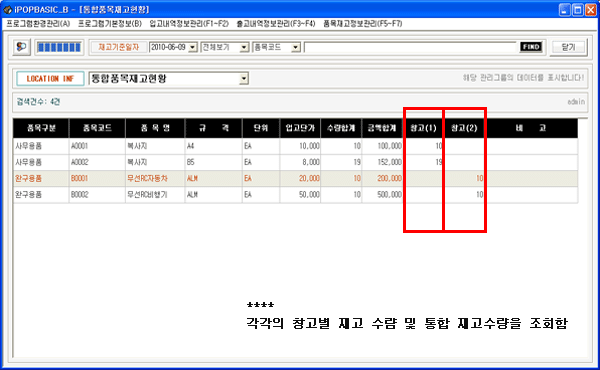600x370 pixels.
Task: Click the 수량합계 column header
Action: [341, 128]
